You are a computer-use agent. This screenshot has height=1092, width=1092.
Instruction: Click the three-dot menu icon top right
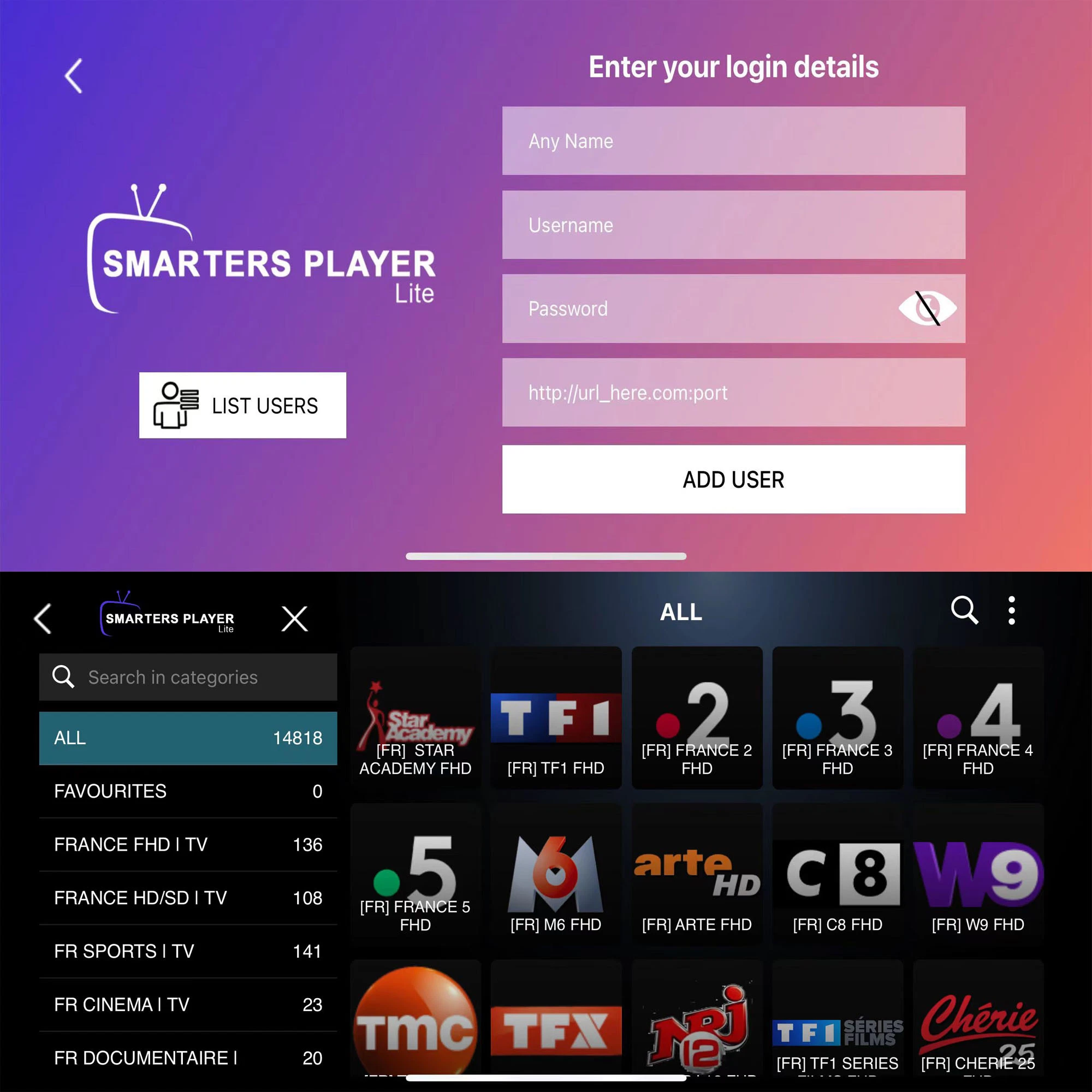click(1014, 613)
